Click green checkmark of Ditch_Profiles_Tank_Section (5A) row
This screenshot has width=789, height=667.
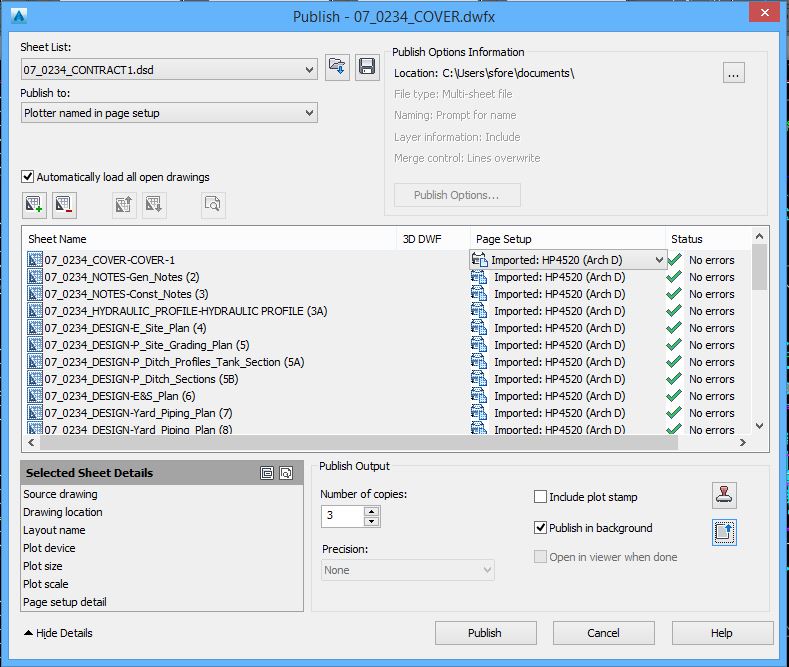pyautogui.click(x=674, y=362)
